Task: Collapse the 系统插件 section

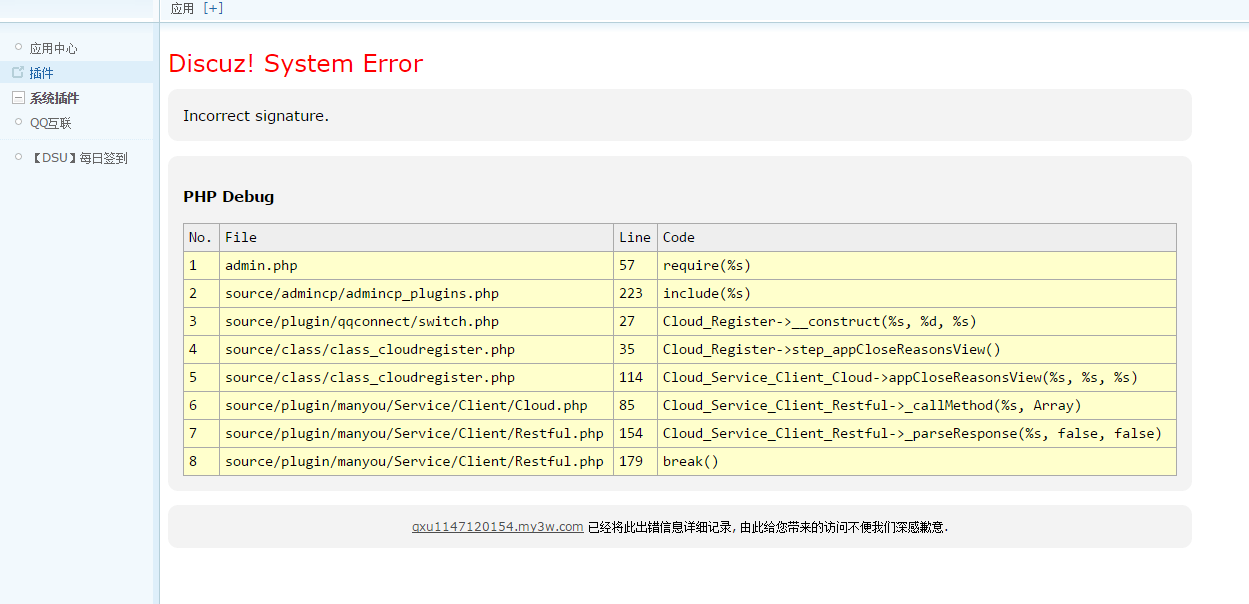Action: click(x=18, y=98)
